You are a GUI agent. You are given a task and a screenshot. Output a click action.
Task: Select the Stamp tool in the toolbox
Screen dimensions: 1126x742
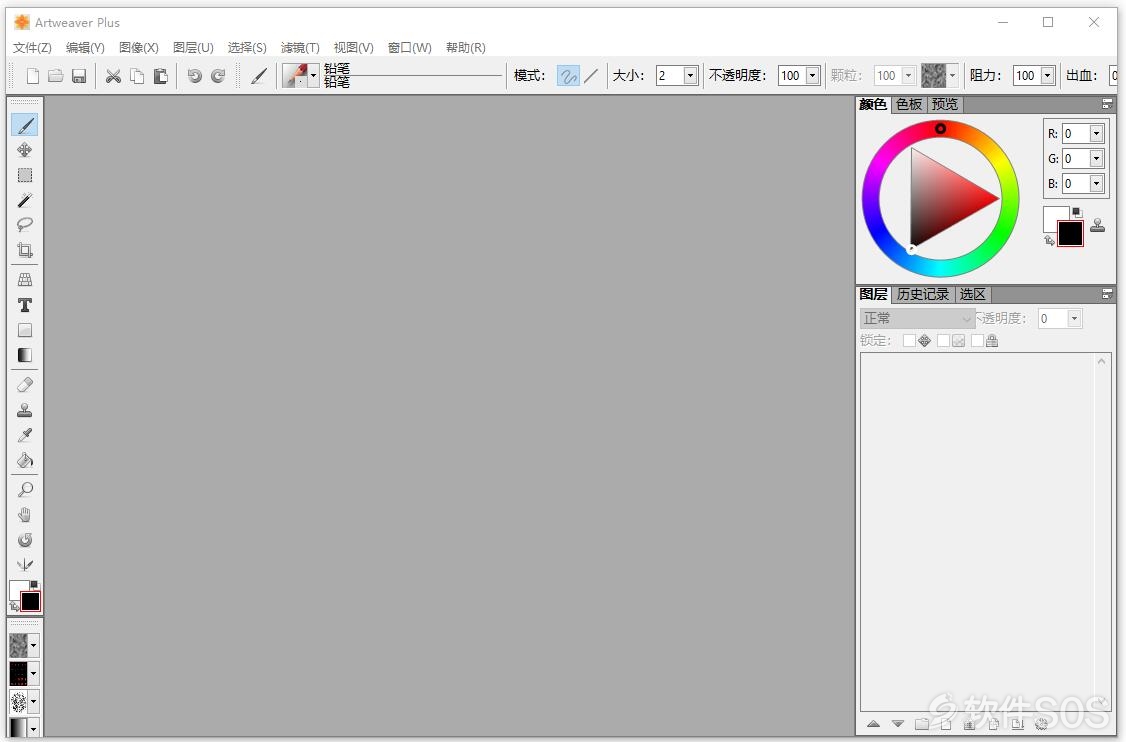click(25, 410)
